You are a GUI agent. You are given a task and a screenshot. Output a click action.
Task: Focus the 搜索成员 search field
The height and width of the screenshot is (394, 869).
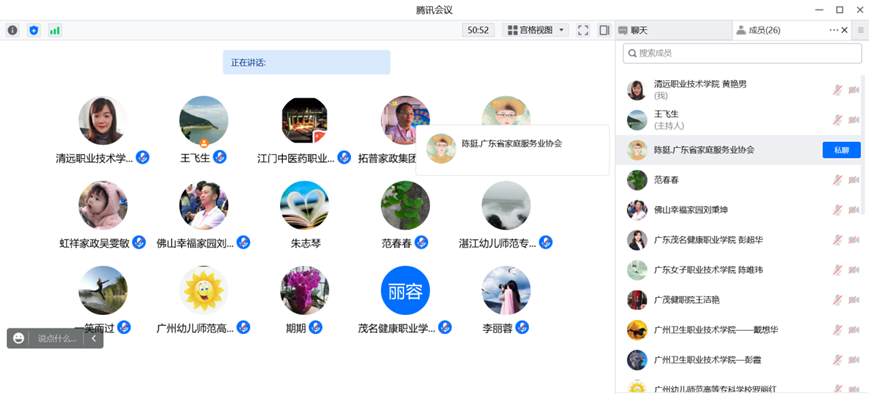(x=742, y=54)
